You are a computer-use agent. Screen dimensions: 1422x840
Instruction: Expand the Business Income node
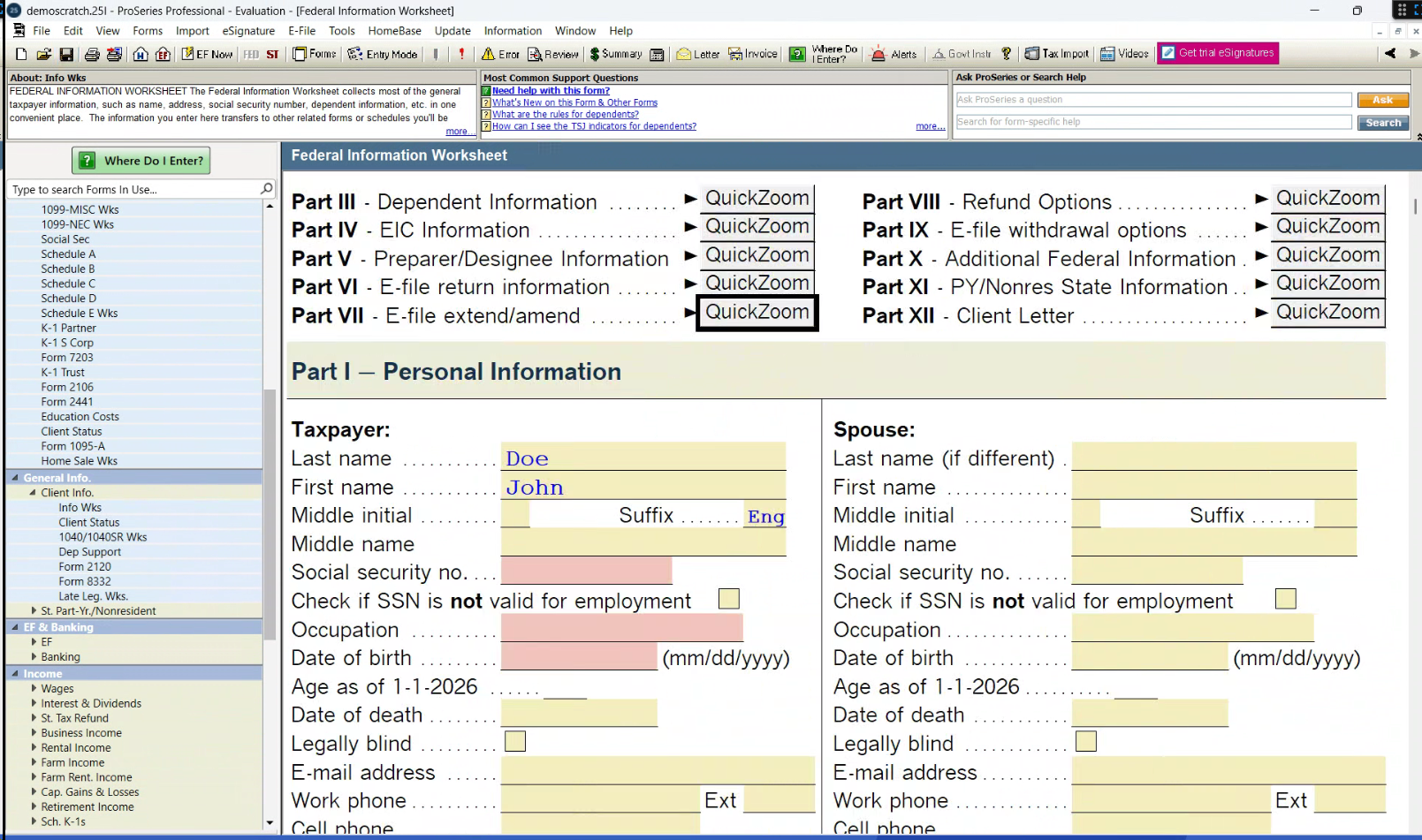(x=34, y=732)
